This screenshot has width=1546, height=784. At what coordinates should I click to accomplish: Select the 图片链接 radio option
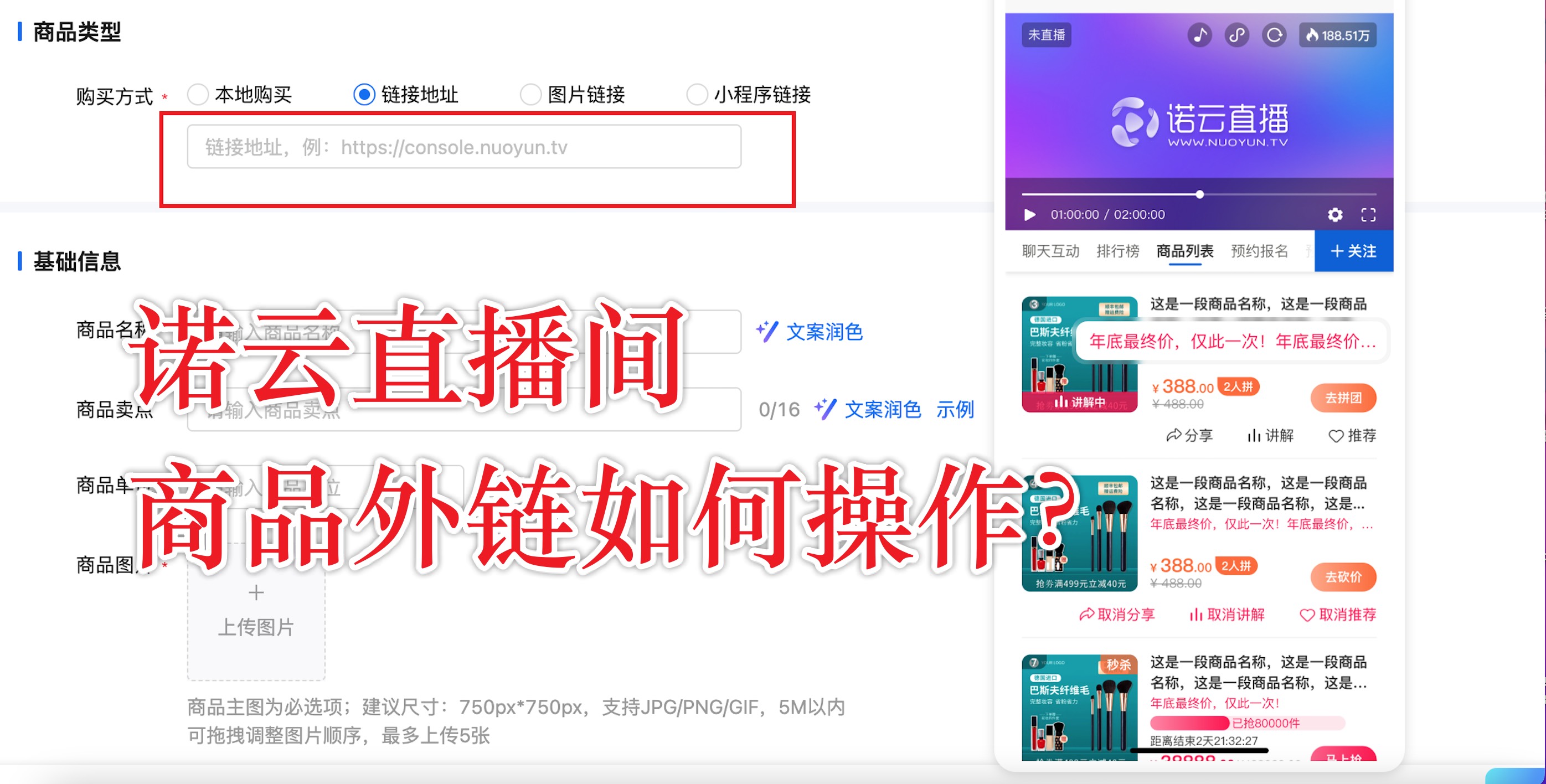click(x=530, y=94)
